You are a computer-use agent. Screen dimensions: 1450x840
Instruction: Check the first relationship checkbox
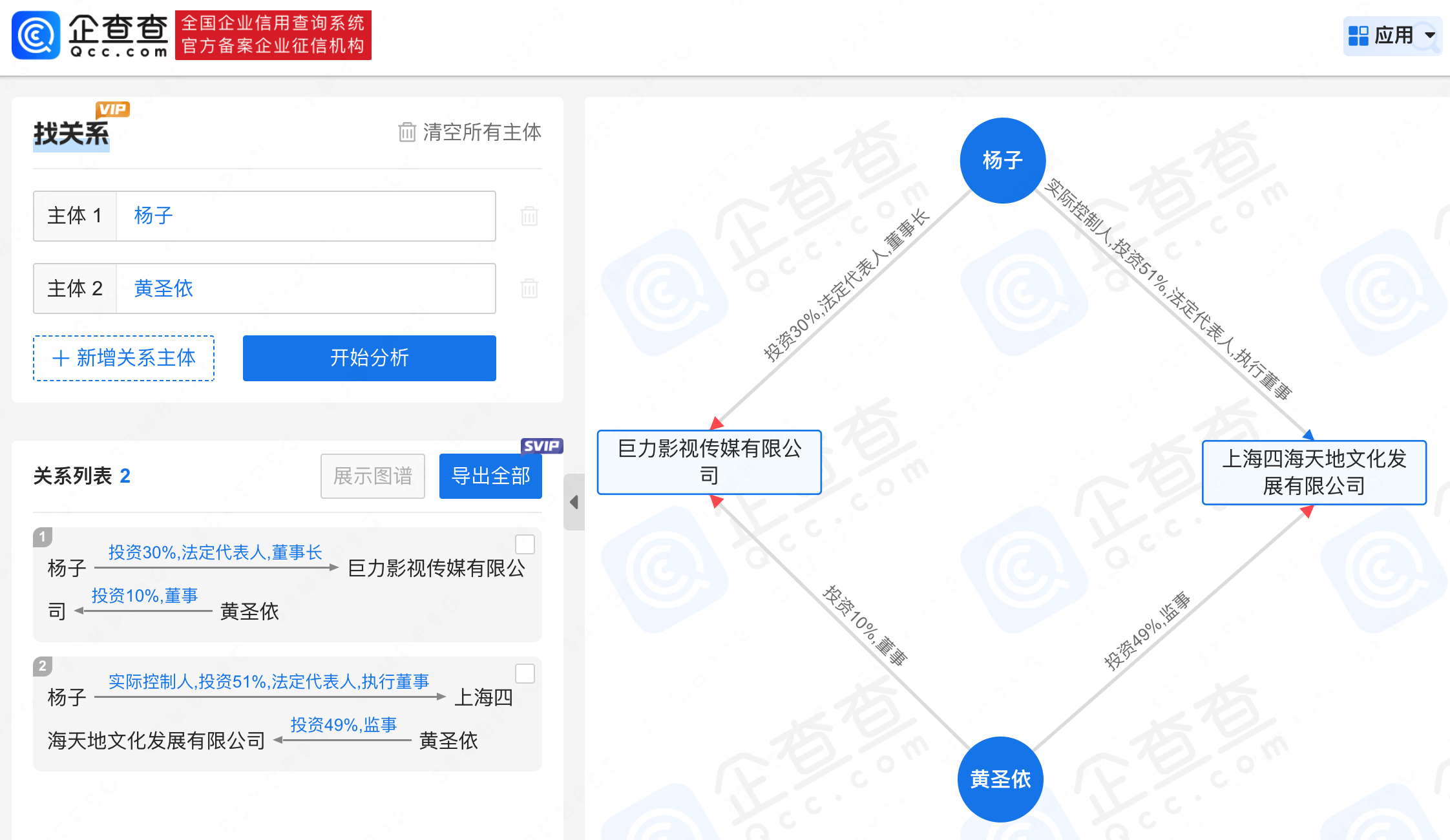pyautogui.click(x=525, y=545)
